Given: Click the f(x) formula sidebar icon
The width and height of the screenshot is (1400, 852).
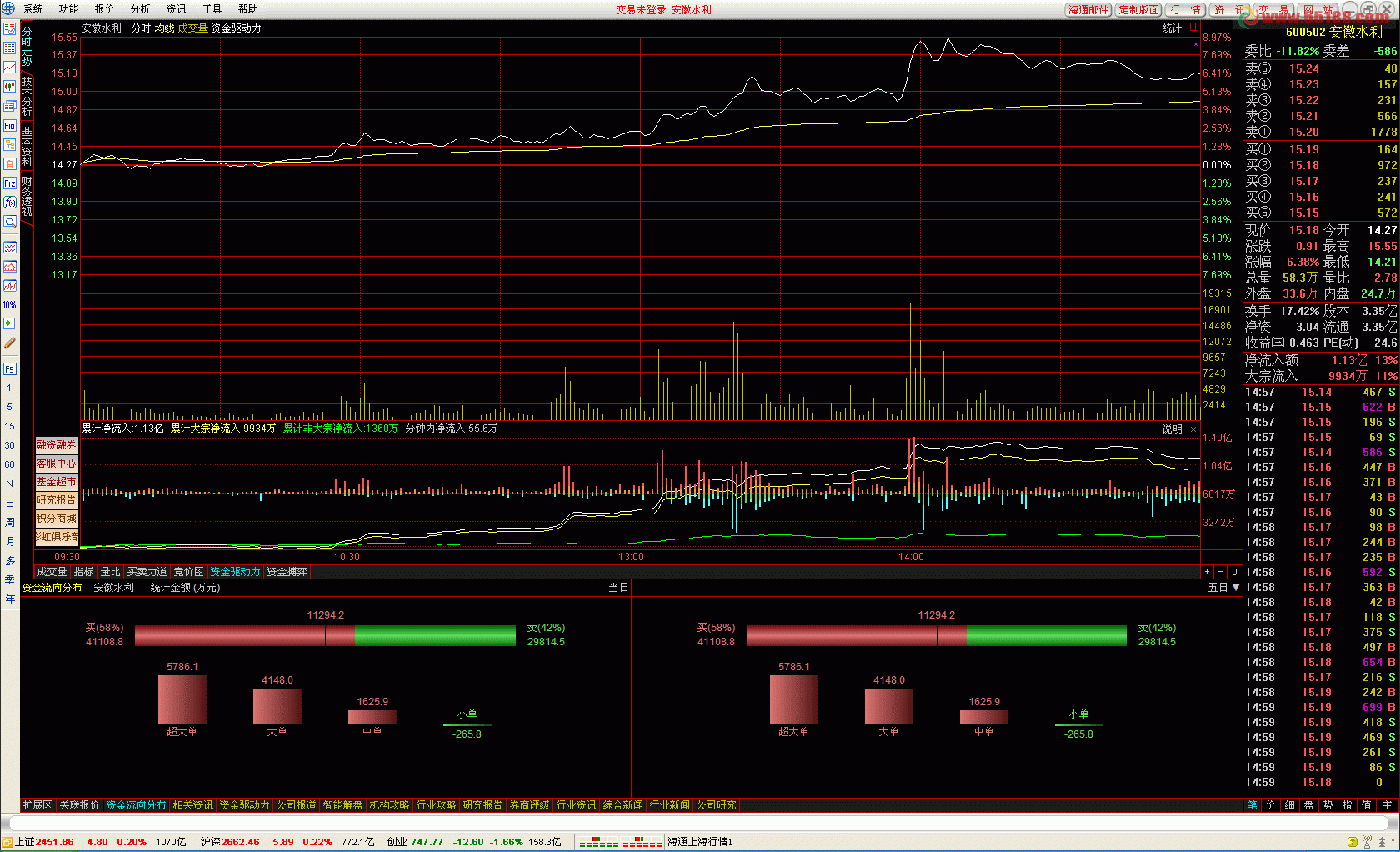Looking at the screenshot, I should [10, 203].
